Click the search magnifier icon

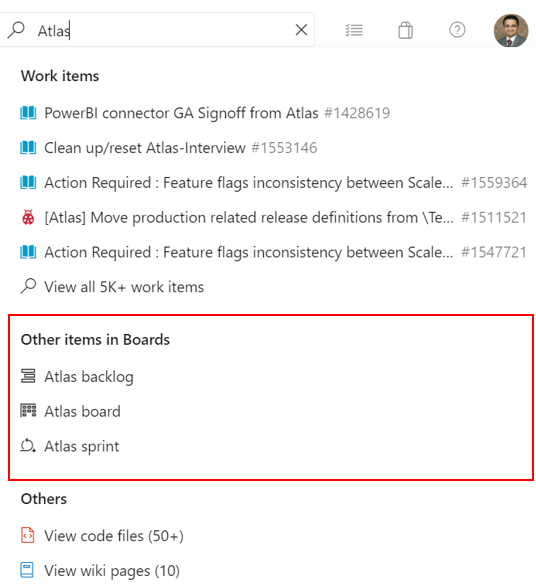16,30
